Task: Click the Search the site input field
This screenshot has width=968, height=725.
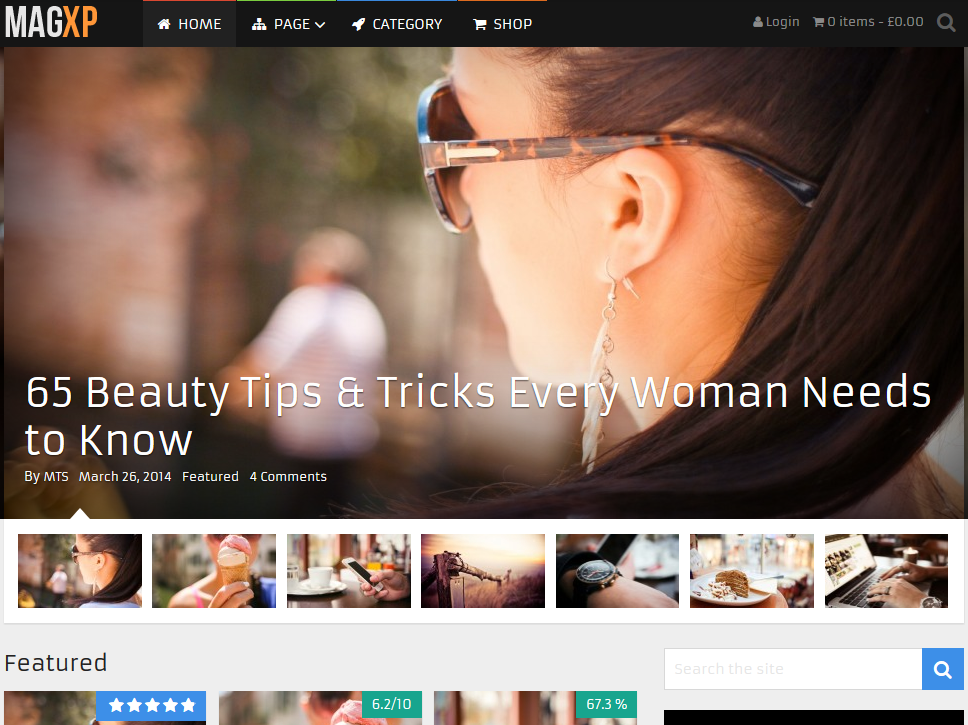Action: click(793, 669)
